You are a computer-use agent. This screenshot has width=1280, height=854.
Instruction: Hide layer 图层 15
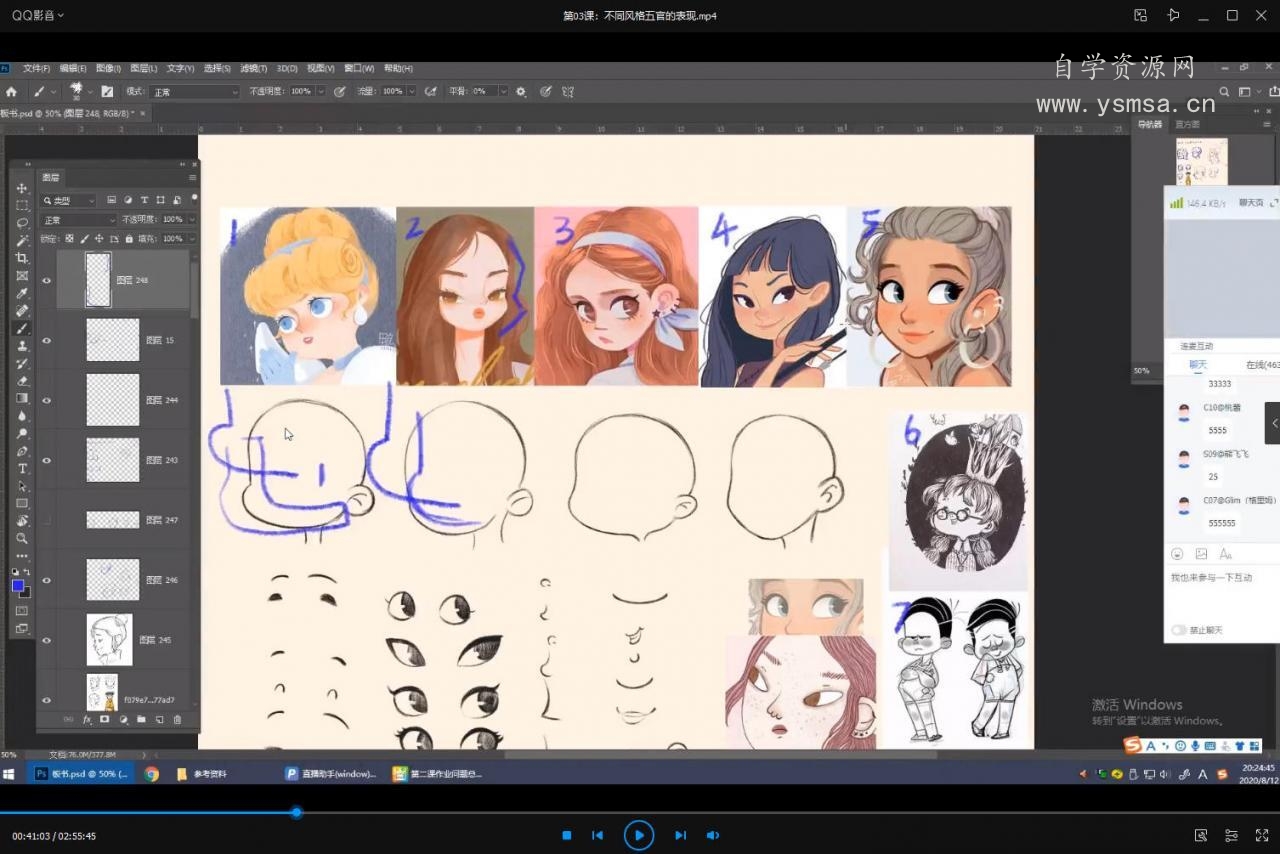46,340
